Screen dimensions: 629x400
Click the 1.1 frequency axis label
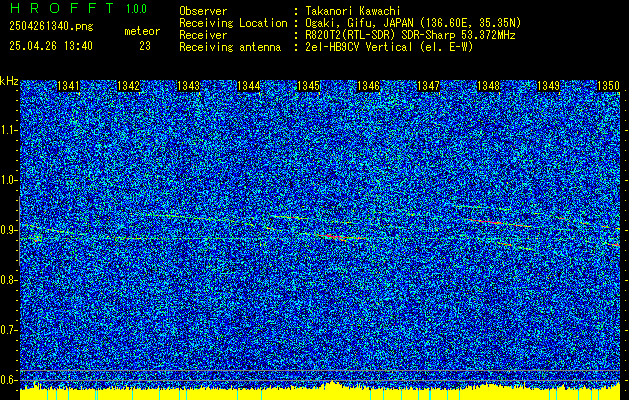[x=8, y=130]
